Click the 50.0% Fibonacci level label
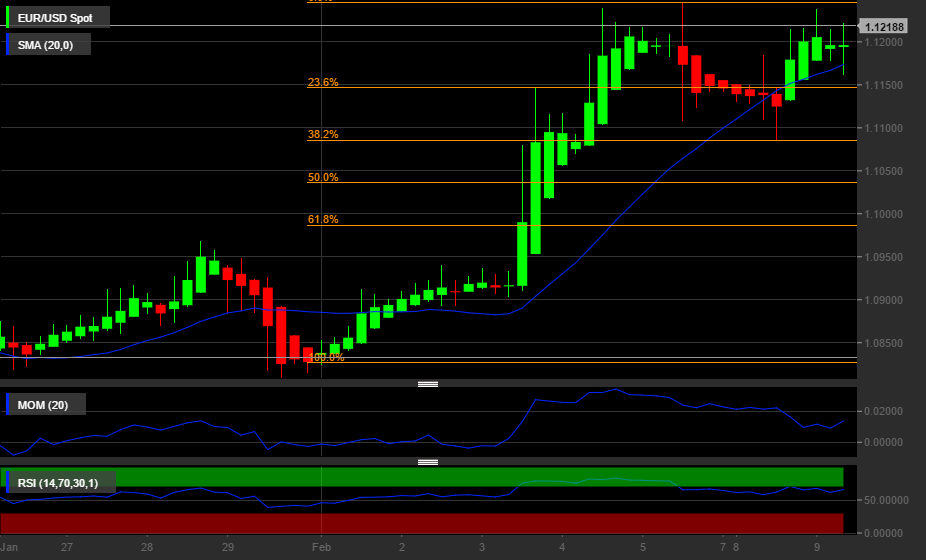The image size is (926, 560). [323, 177]
